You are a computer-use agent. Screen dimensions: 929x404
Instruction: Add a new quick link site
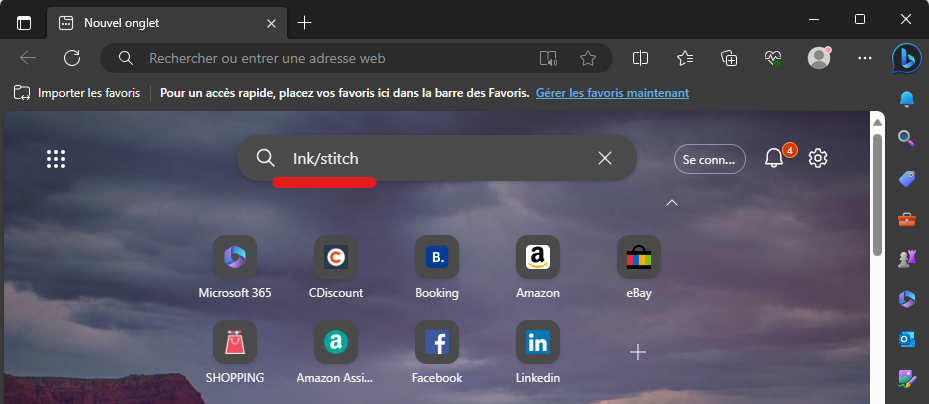(x=638, y=353)
